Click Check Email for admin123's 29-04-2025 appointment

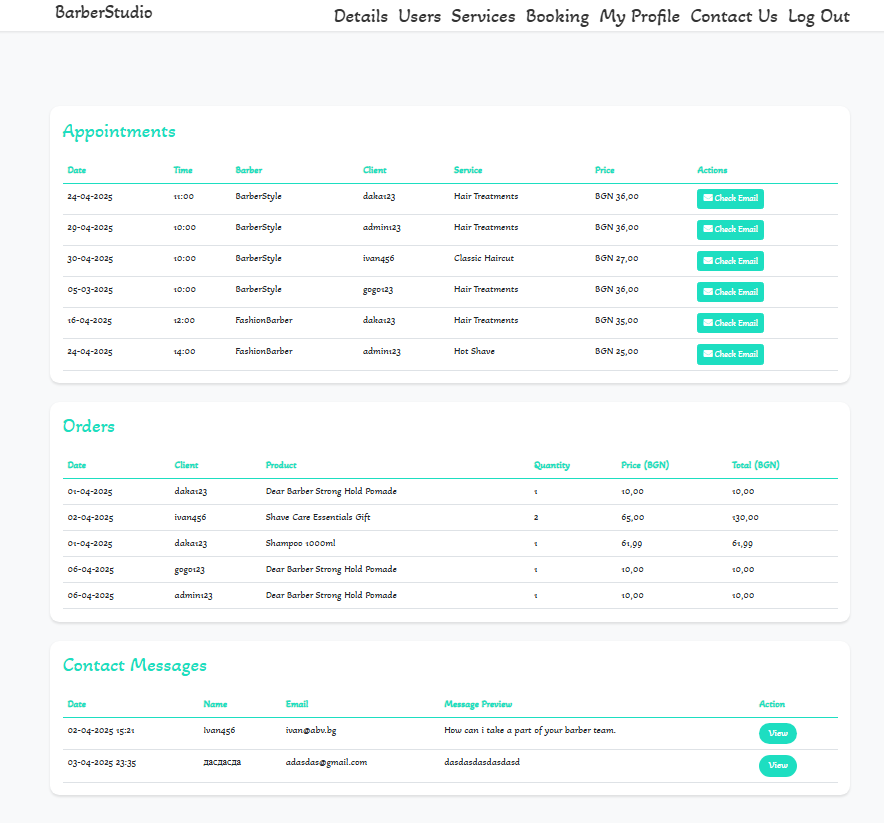click(729, 229)
